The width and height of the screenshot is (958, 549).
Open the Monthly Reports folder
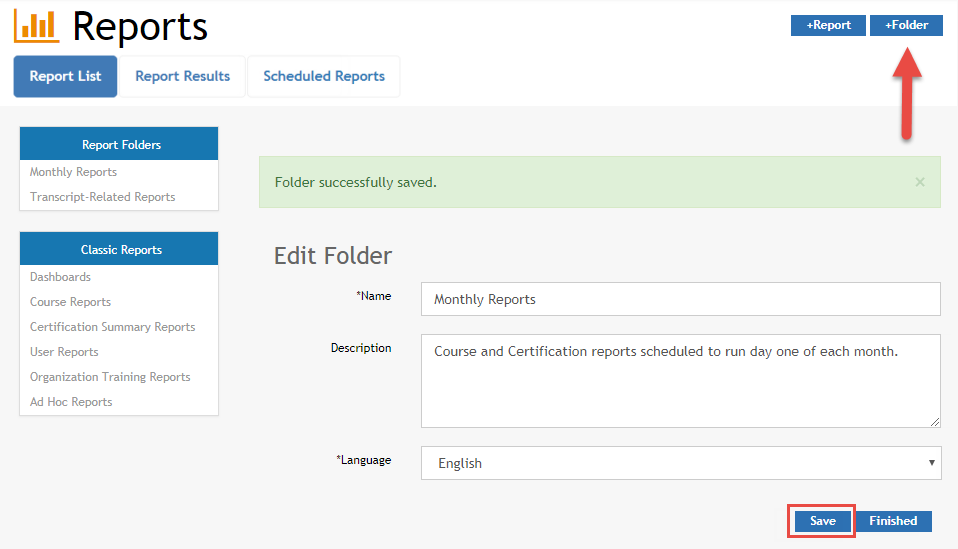73,172
